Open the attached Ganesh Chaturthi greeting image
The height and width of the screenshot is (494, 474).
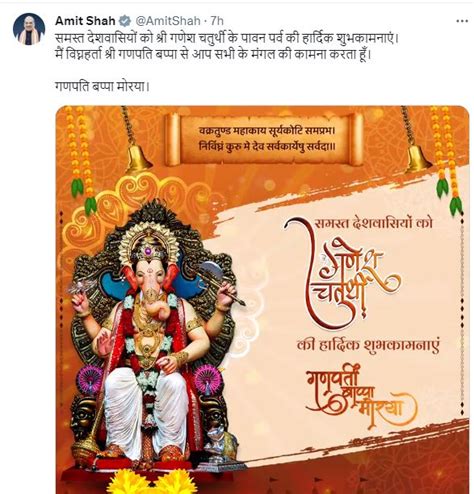(x=262, y=299)
